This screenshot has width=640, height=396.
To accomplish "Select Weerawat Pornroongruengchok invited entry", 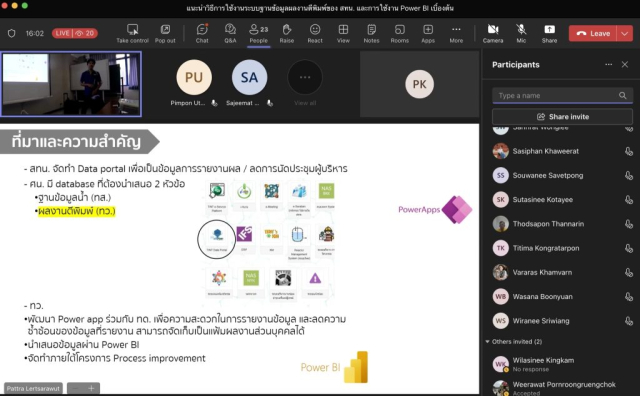I will click(562, 387).
